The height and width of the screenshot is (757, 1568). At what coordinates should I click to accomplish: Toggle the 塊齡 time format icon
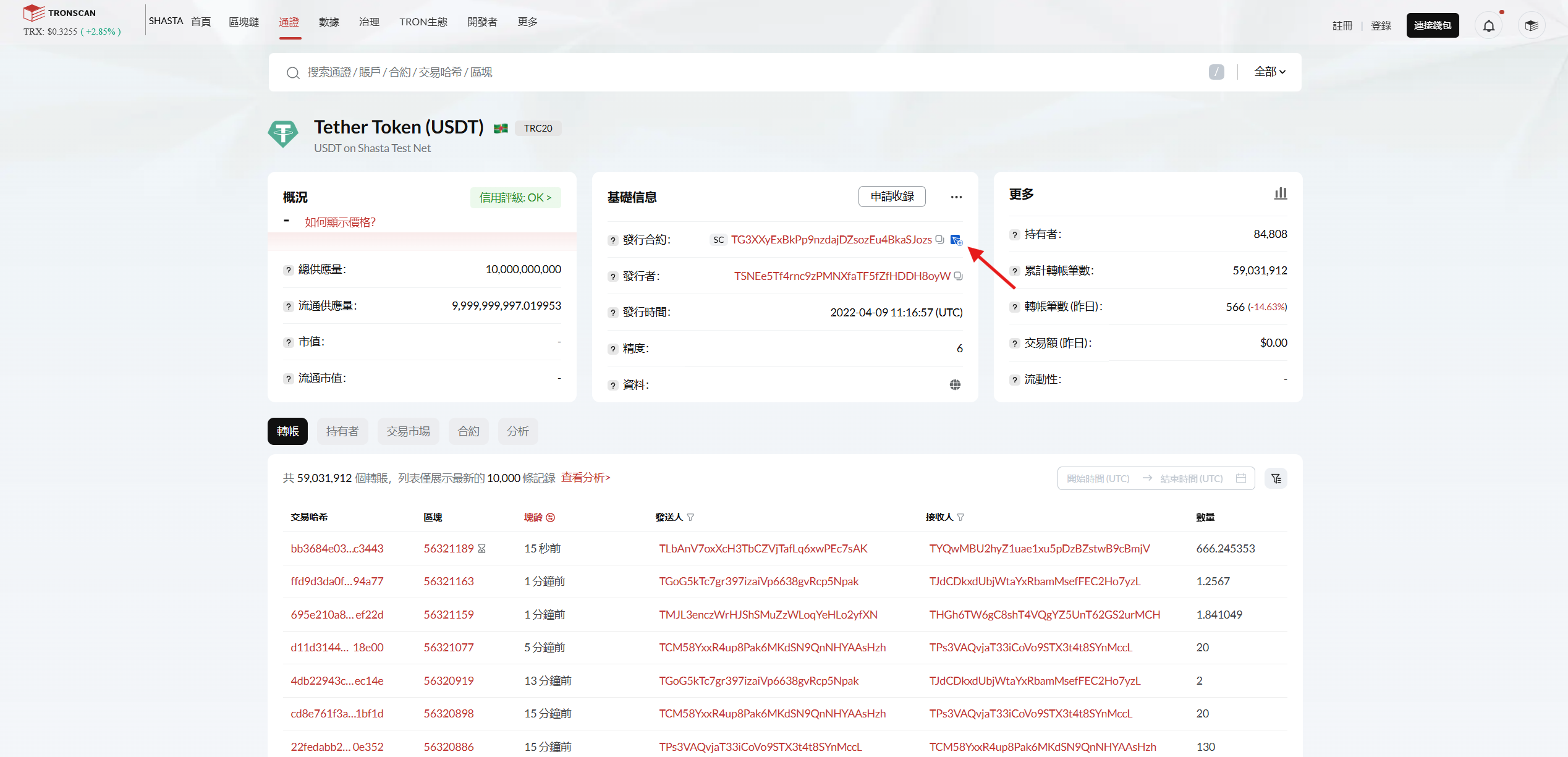(550, 518)
